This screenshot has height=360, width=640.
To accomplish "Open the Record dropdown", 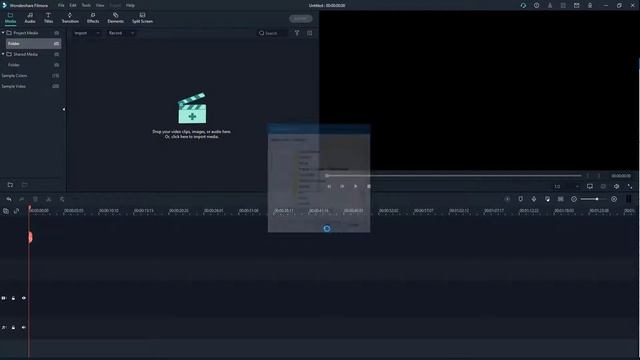I will (x=121, y=33).
